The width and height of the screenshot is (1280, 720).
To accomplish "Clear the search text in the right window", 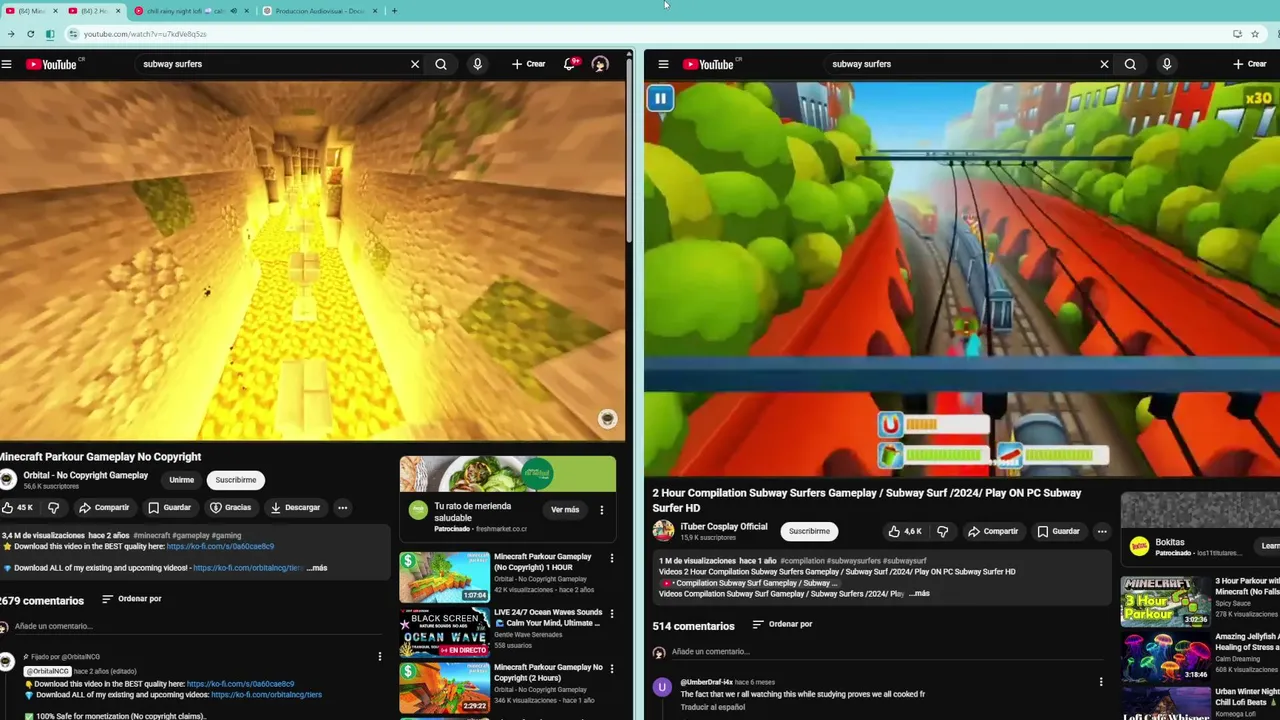I will (1104, 64).
